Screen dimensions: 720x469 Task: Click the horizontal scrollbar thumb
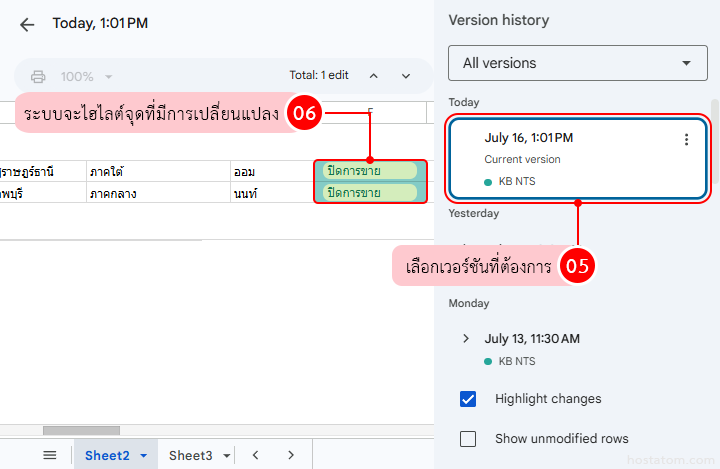coord(81,430)
